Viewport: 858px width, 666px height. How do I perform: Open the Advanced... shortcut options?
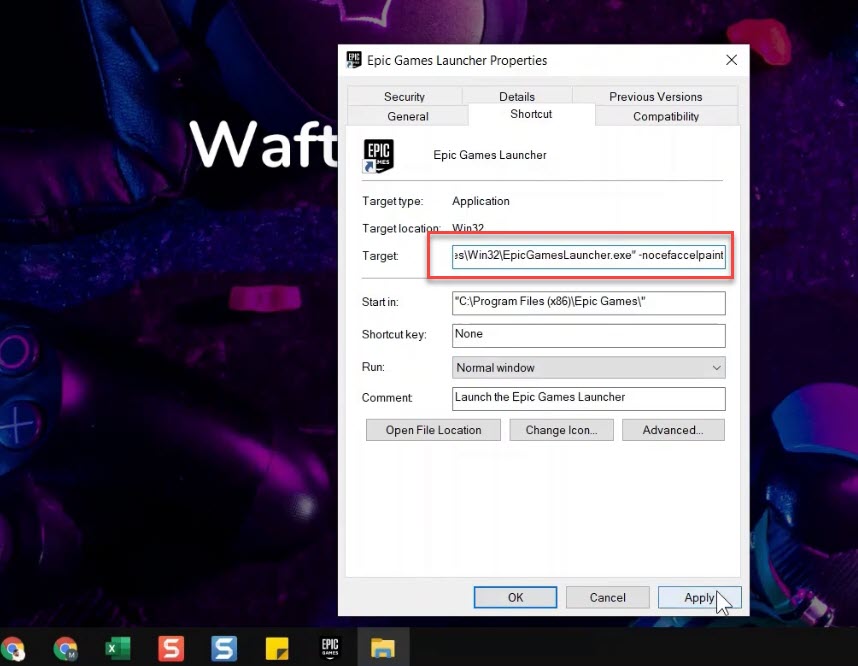coord(673,430)
